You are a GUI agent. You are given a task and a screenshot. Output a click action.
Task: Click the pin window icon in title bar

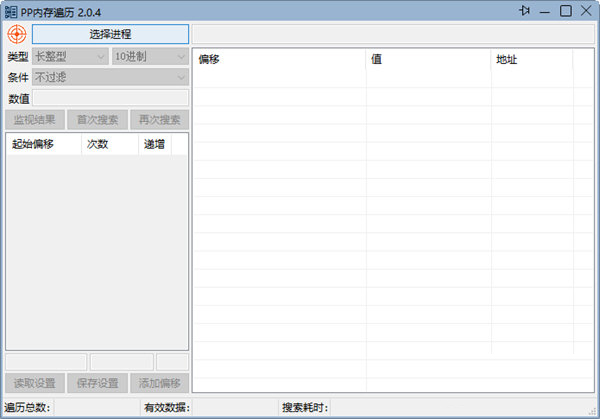pyautogui.click(x=525, y=11)
